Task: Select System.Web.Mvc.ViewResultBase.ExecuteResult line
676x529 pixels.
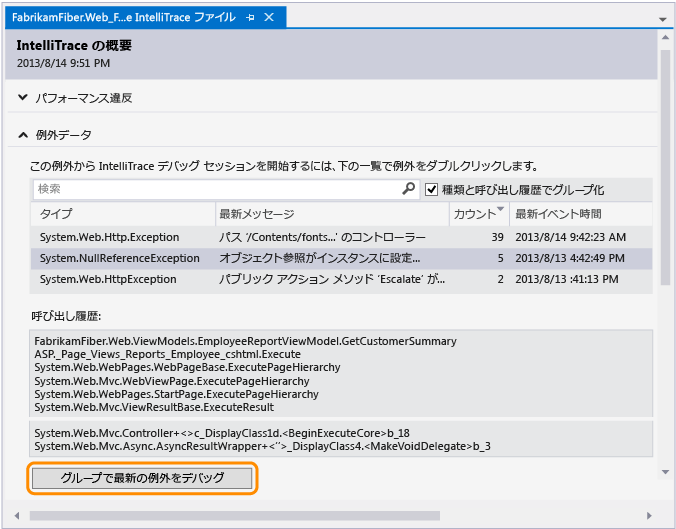Action: 154,407
